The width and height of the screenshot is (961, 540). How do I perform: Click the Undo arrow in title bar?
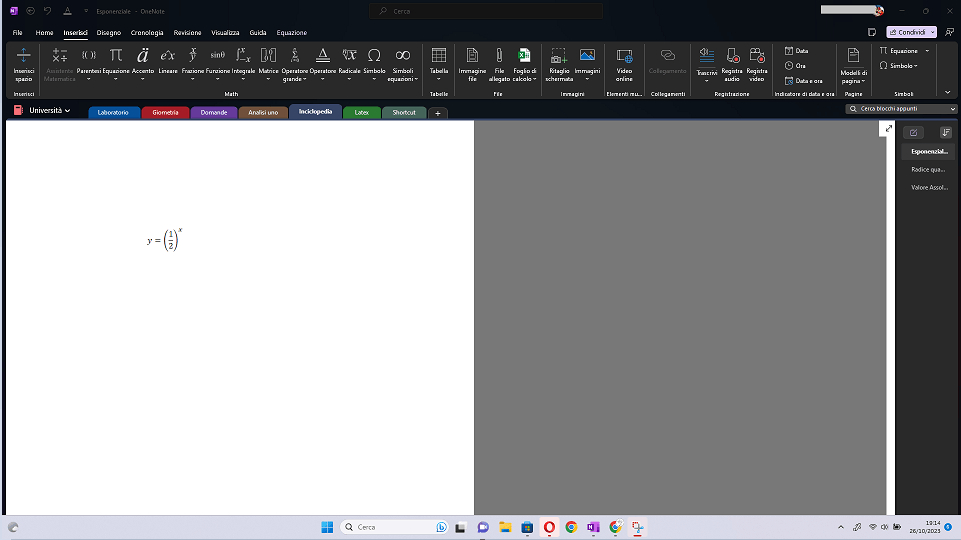47,11
